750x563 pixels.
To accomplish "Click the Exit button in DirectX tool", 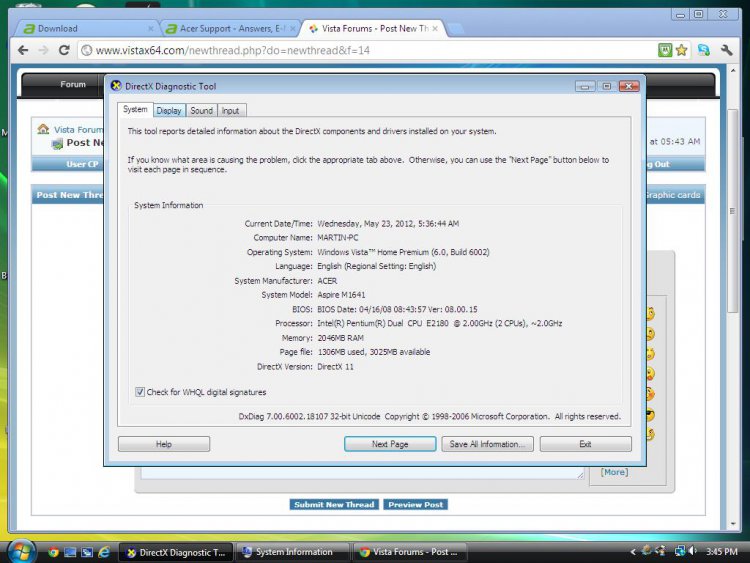I will coord(585,444).
